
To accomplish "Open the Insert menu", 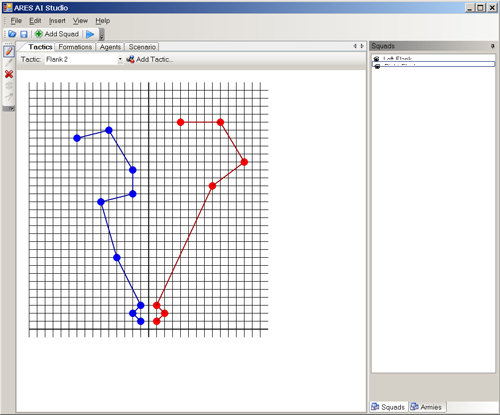I will [x=57, y=21].
